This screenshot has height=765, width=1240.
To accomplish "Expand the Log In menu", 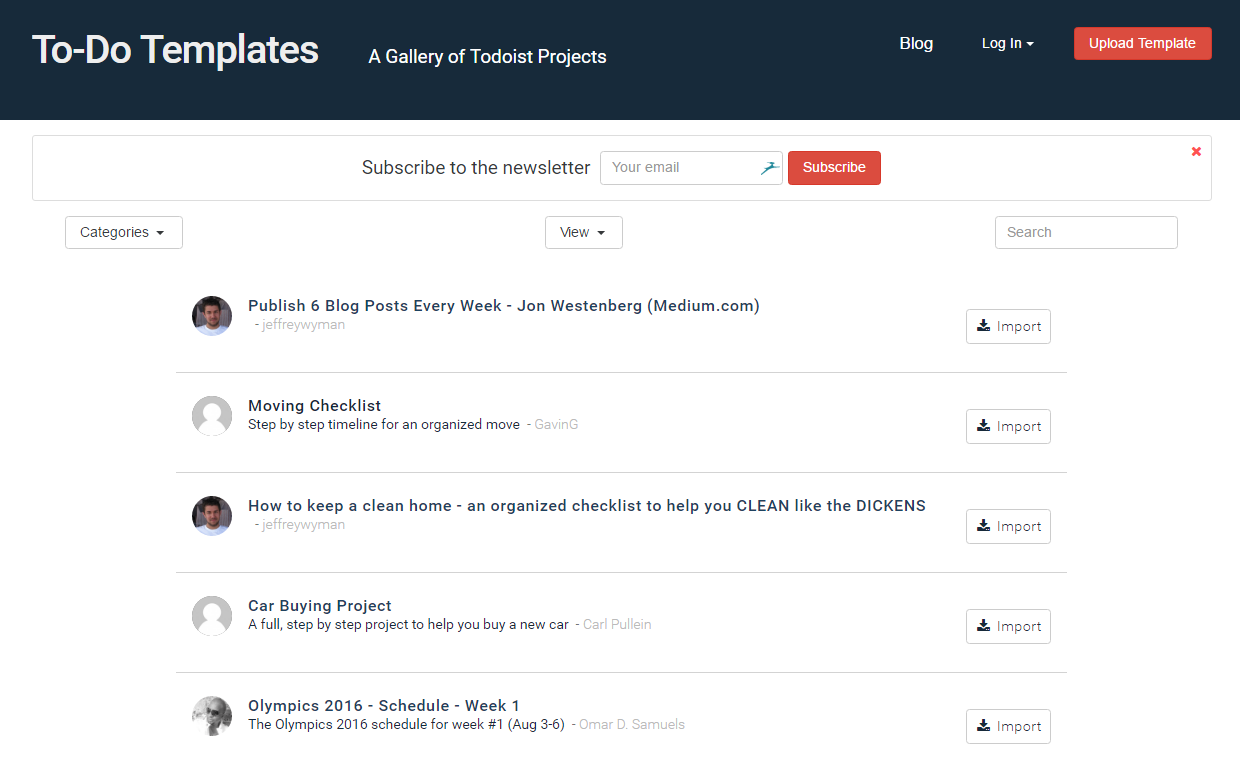I will tap(1007, 43).
